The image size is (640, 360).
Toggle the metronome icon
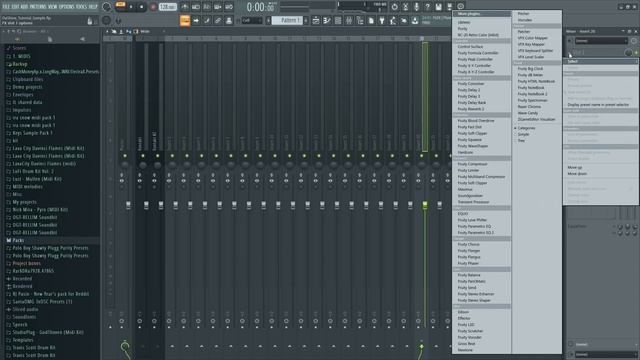(x=185, y=7)
